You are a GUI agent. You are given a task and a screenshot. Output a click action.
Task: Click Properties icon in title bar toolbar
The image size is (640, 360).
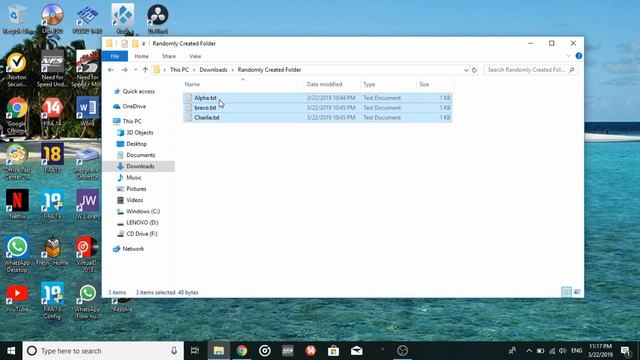point(124,44)
